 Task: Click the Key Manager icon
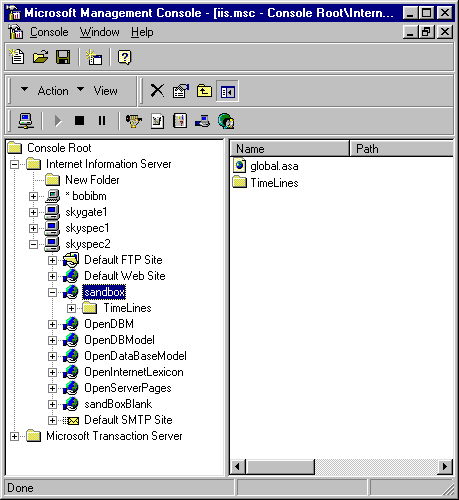[134, 121]
